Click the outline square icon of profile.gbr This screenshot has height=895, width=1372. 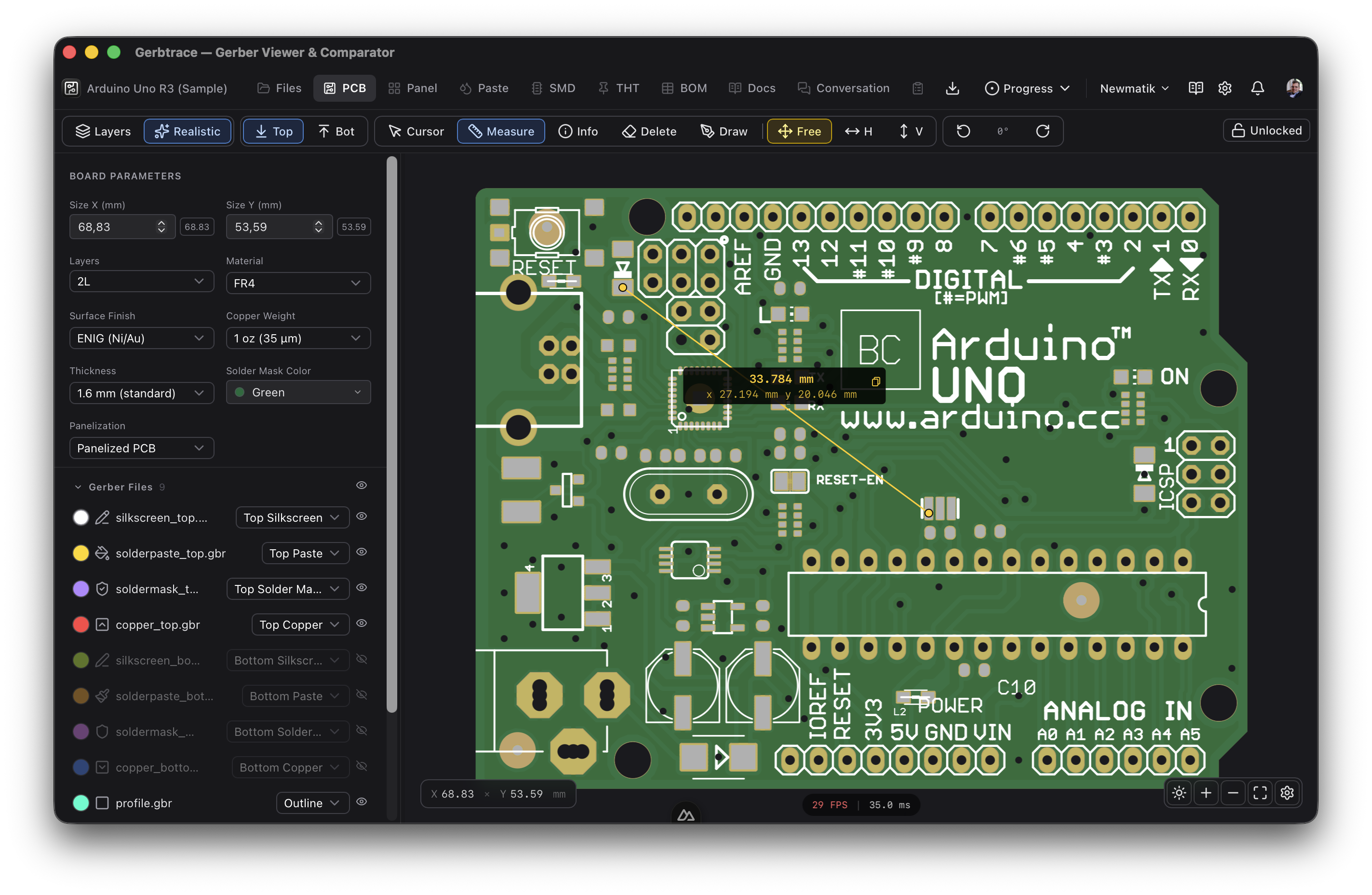[102, 803]
